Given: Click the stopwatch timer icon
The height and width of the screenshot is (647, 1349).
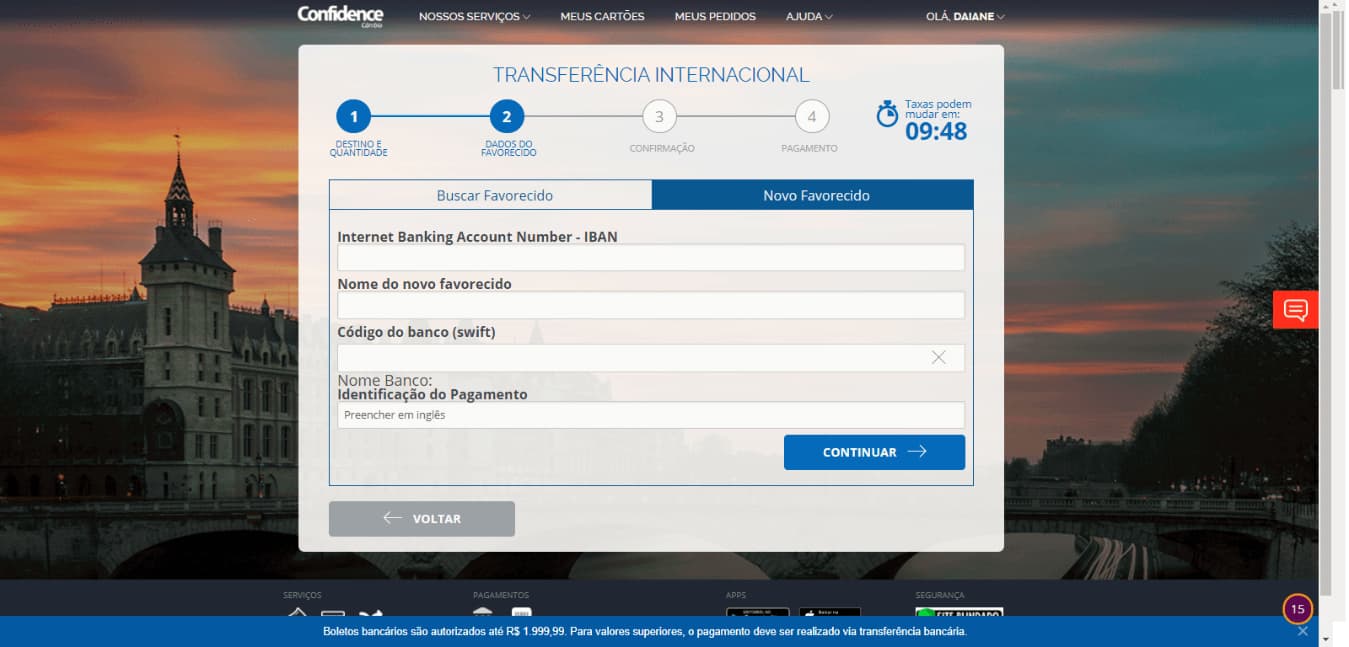Looking at the screenshot, I should click(887, 114).
